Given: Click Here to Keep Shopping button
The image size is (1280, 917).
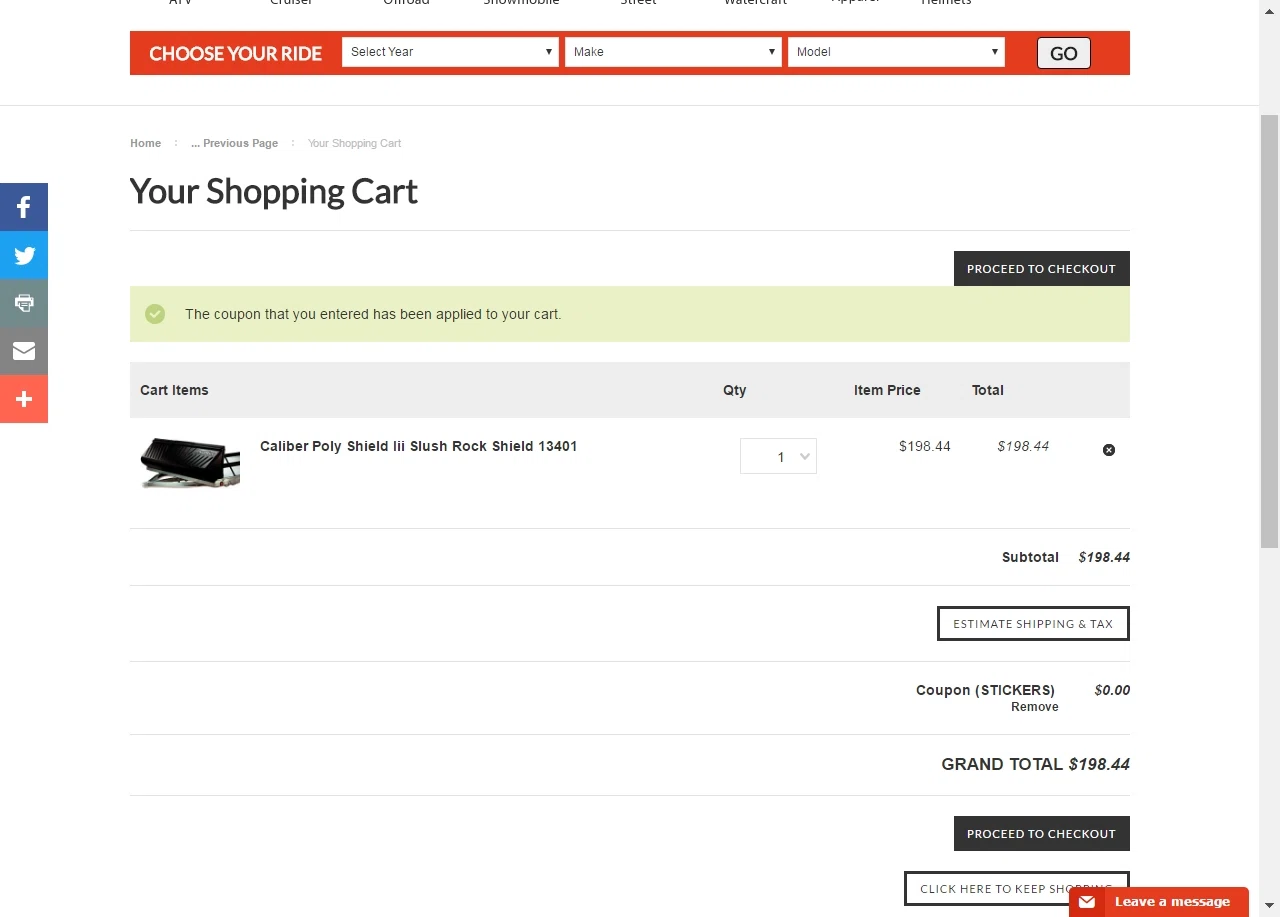Looking at the screenshot, I should click(1016, 889).
